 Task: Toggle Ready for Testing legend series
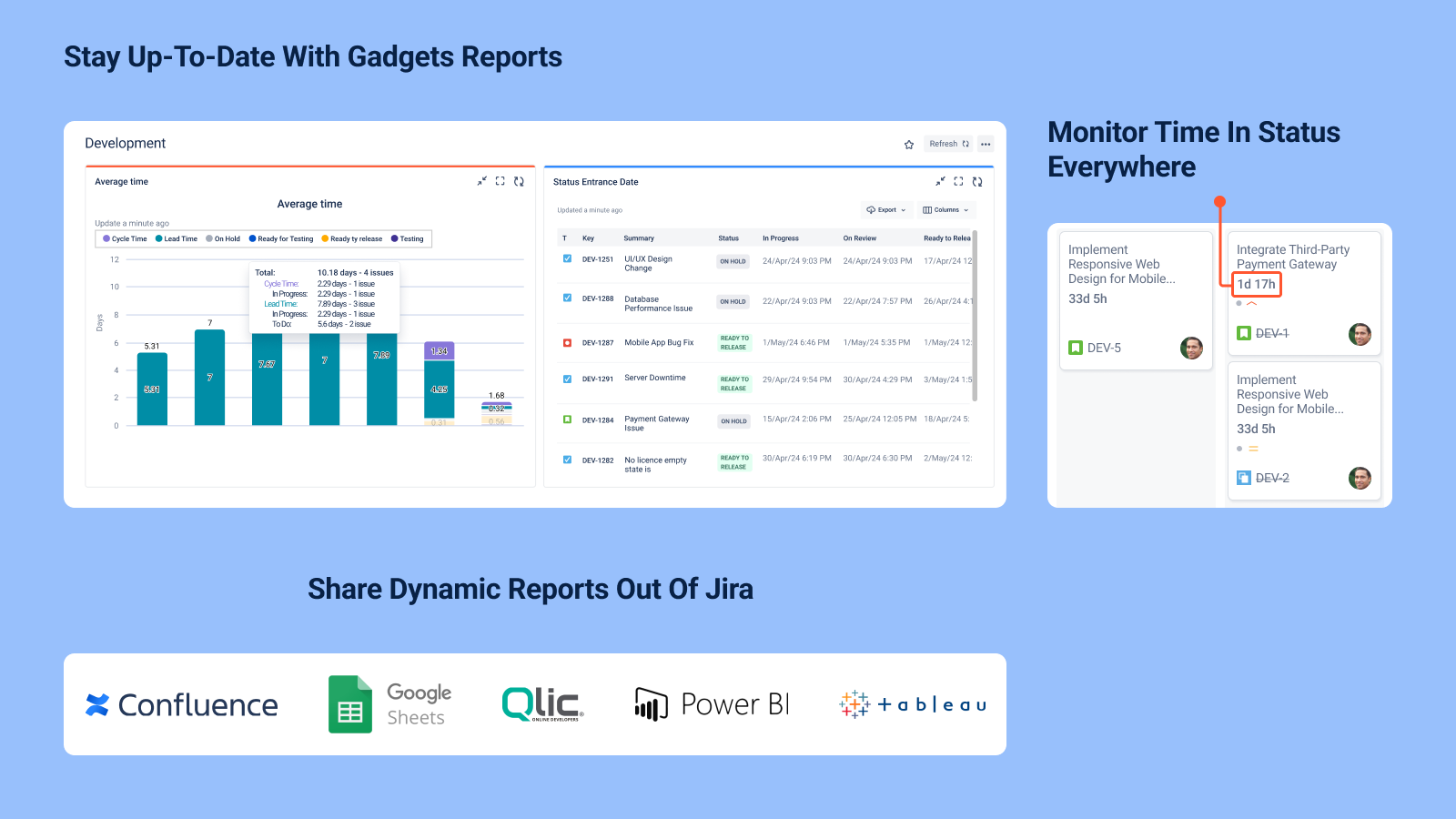point(281,238)
